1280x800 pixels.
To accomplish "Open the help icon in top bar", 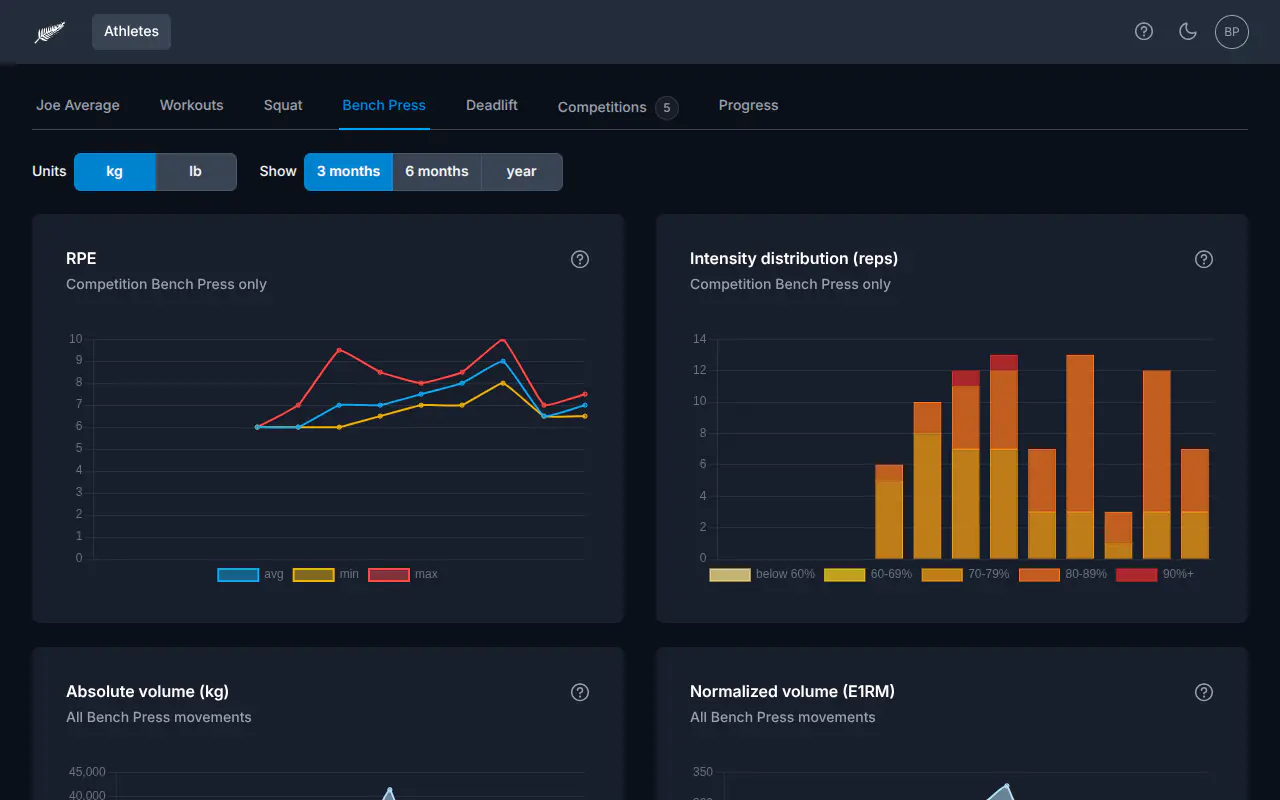I will click(x=1144, y=31).
